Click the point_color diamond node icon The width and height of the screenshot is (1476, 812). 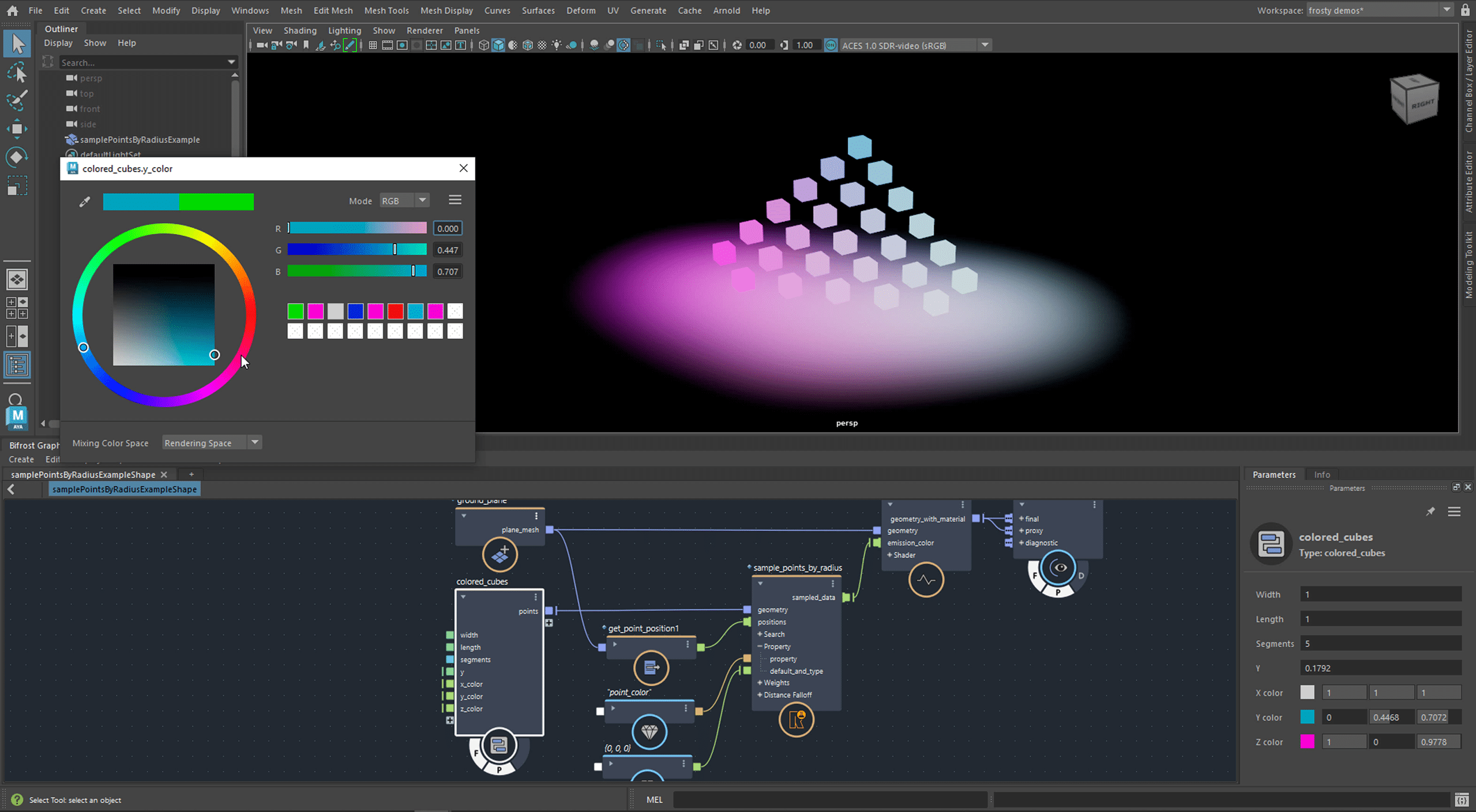(x=649, y=732)
